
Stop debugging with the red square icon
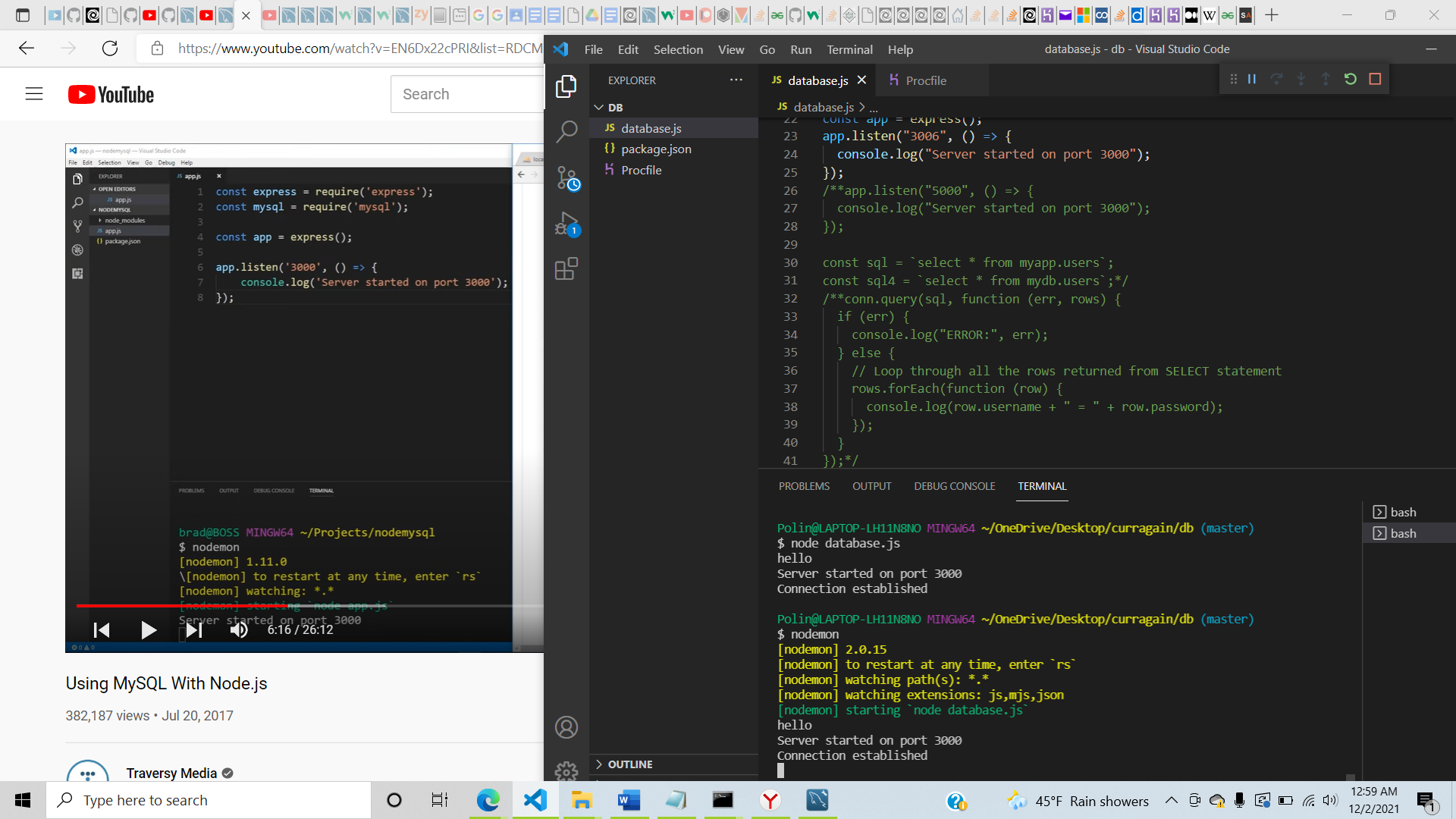point(1375,78)
